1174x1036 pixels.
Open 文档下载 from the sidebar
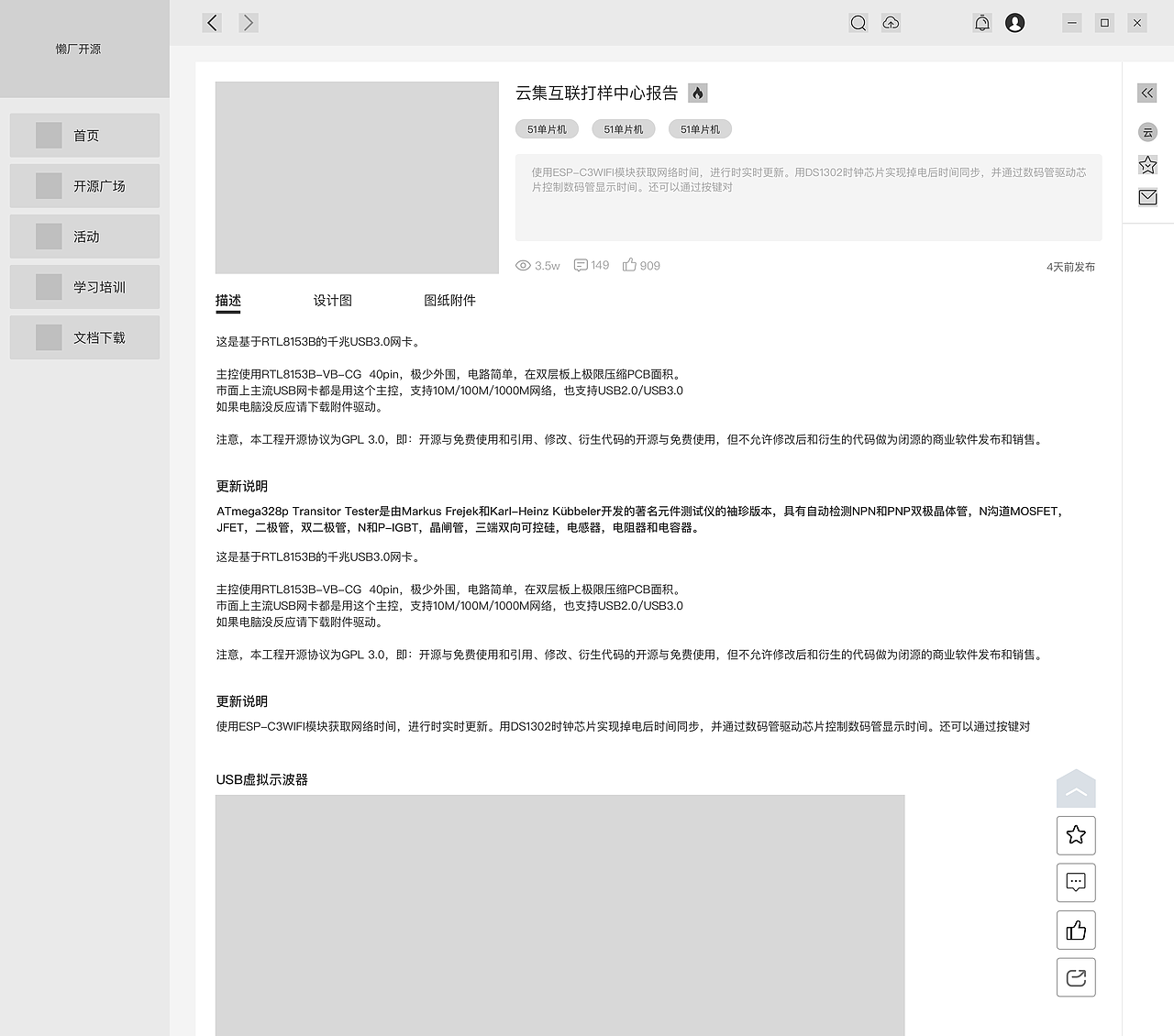[x=84, y=336]
